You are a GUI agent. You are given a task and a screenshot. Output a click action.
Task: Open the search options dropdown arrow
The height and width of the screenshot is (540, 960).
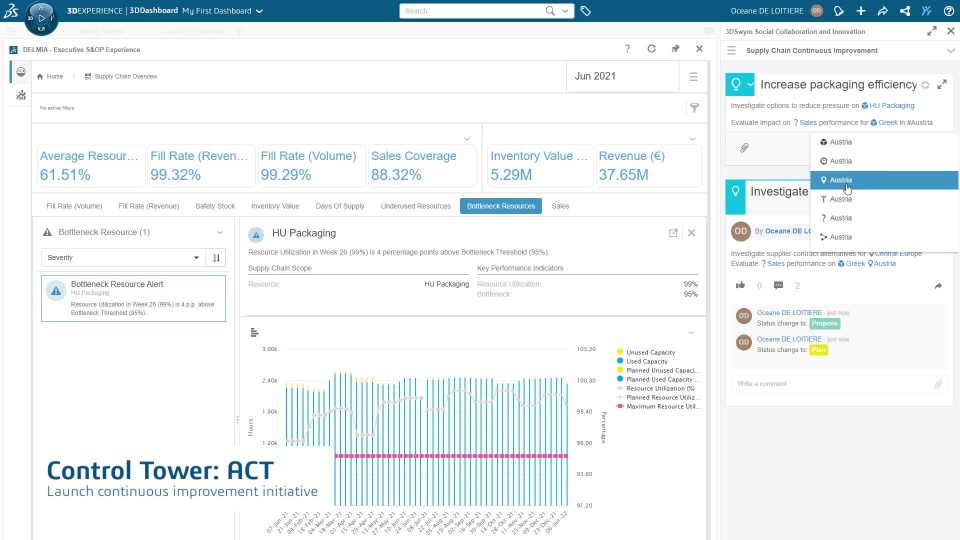[x=565, y=10]
